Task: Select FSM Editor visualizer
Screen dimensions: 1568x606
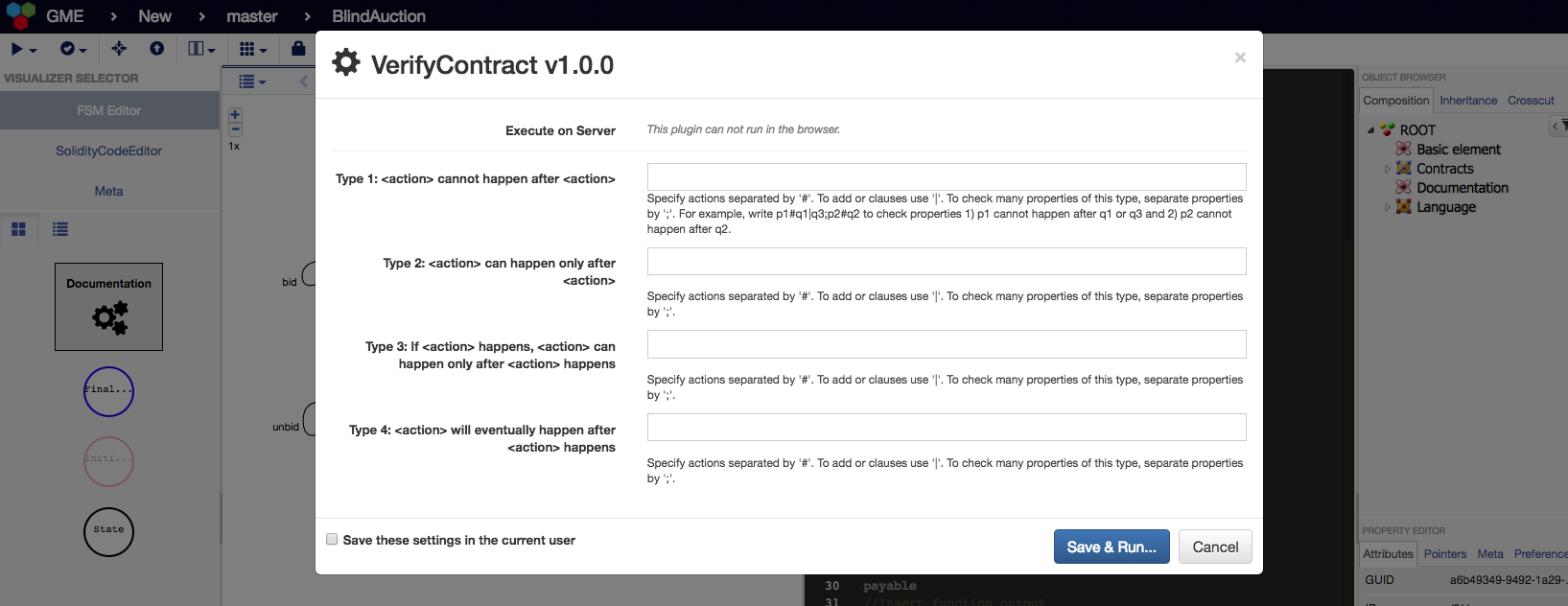Action: coord(109,110)
